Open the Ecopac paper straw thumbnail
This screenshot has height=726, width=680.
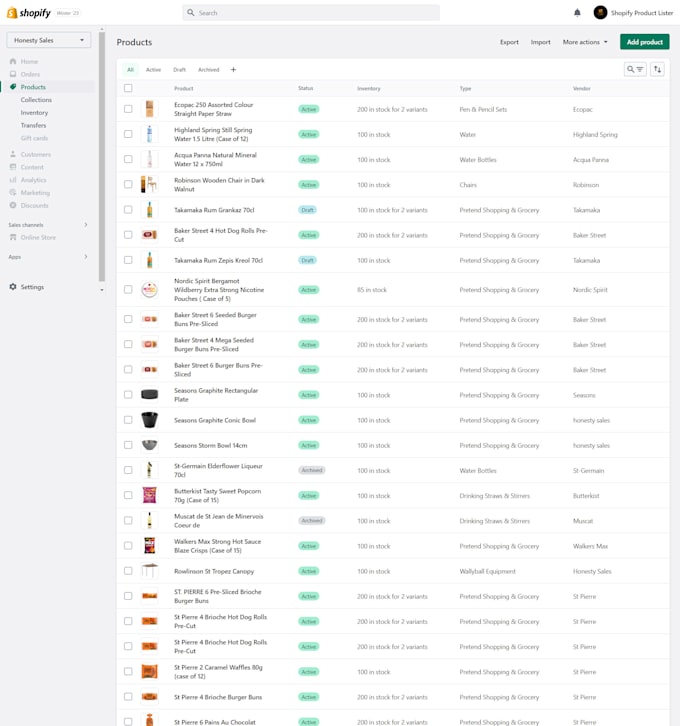(150, 109)
